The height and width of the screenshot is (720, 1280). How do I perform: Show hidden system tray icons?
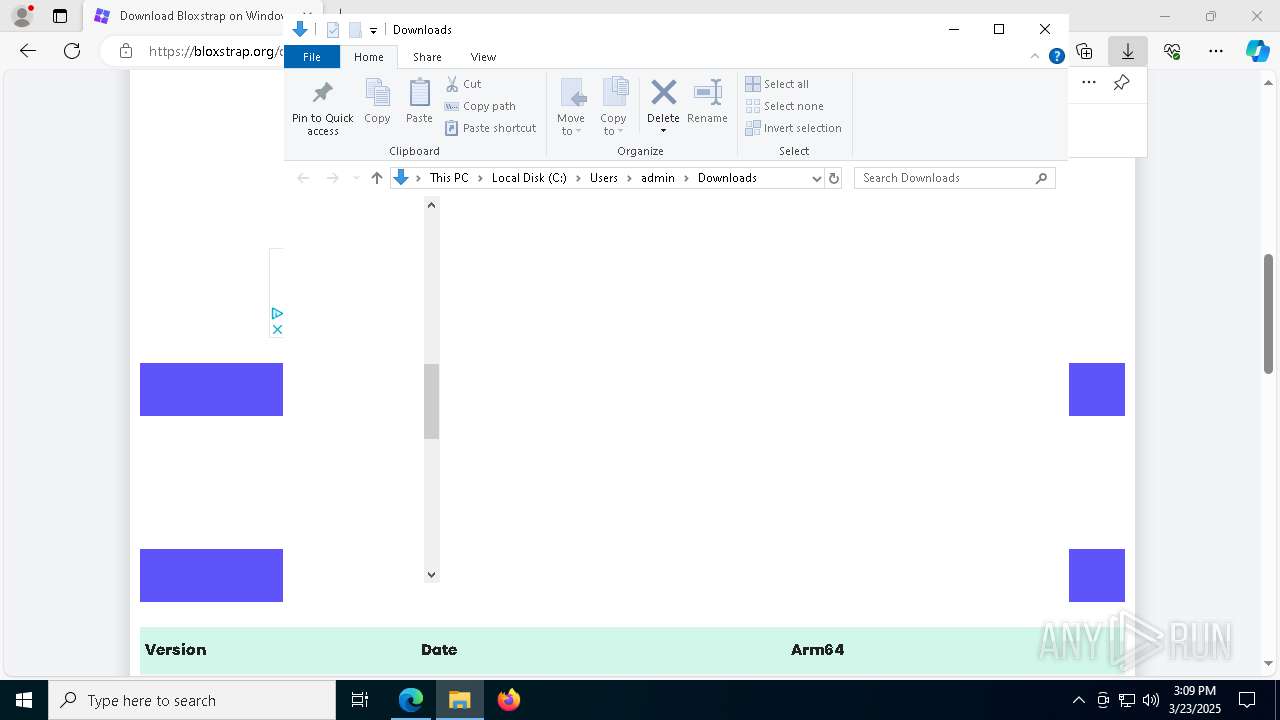pyautogui.click(x=1079, y=700)
